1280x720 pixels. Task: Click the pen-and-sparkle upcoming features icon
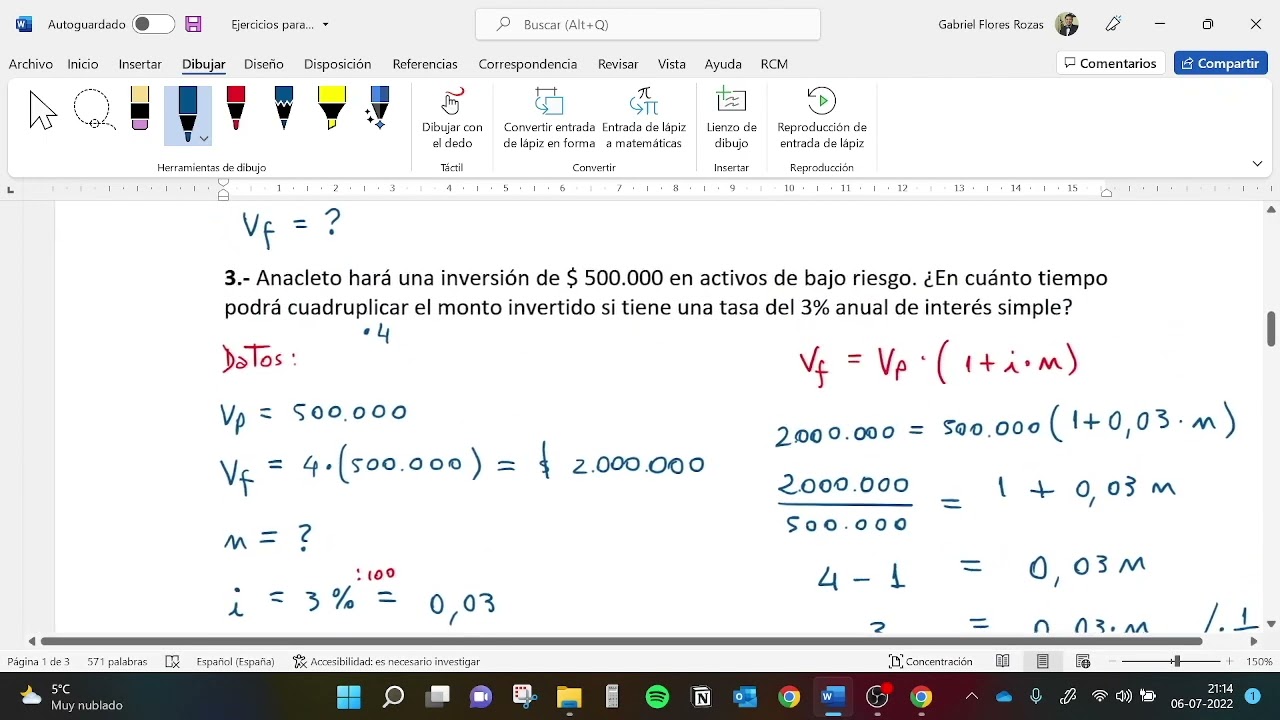[x=1113, y=24]
